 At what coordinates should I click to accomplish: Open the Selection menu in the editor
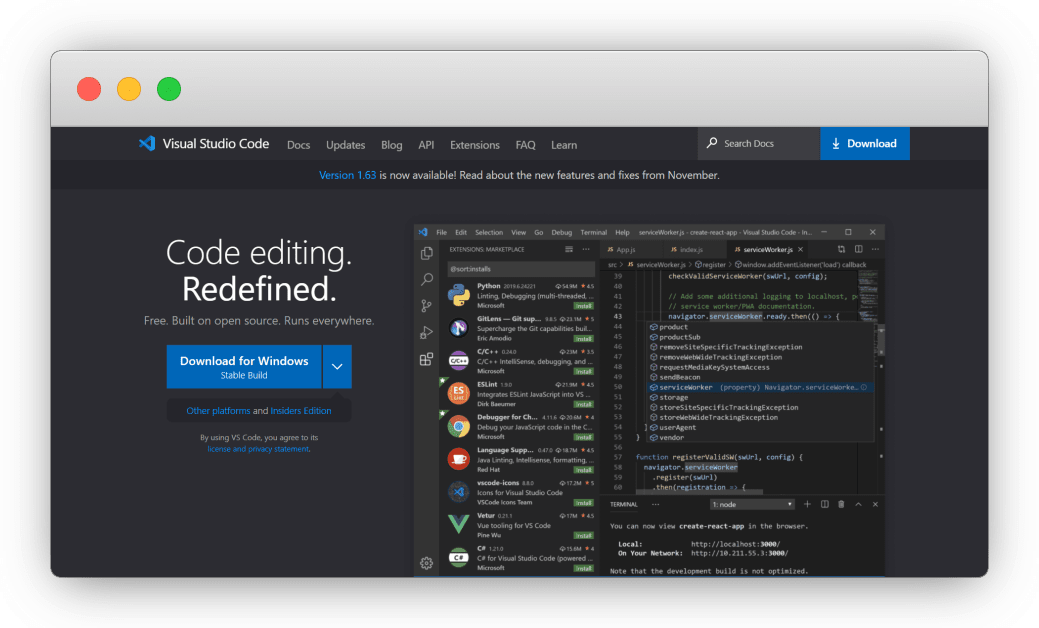(x=489, y=233)
